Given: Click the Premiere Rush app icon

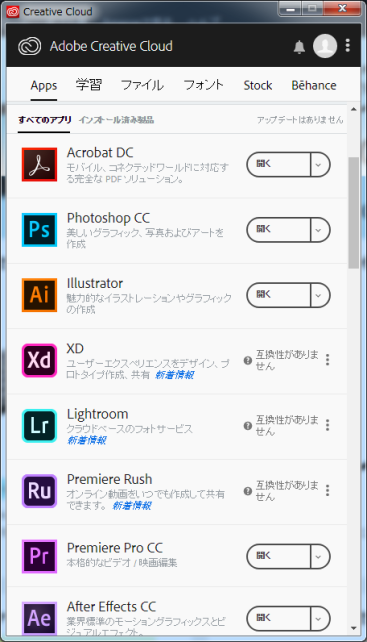Looking at the screenshot, I should point(39,491).
